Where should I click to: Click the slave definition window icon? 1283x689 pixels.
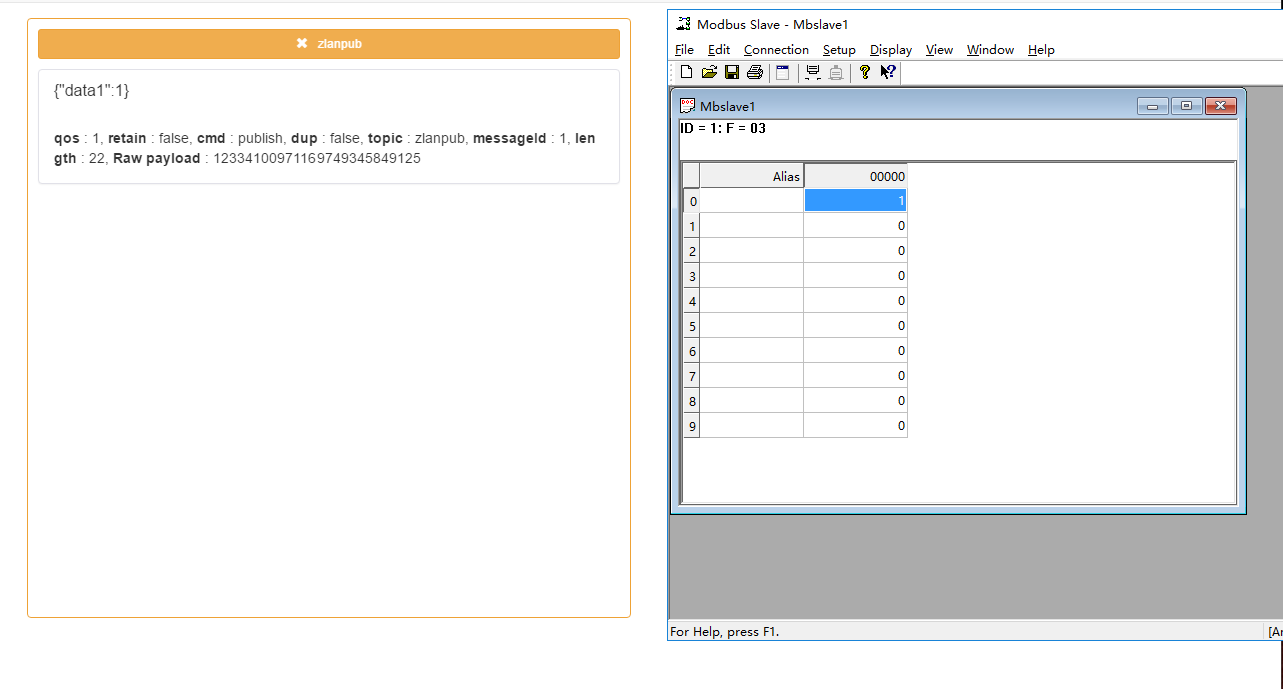click(783, 72)
